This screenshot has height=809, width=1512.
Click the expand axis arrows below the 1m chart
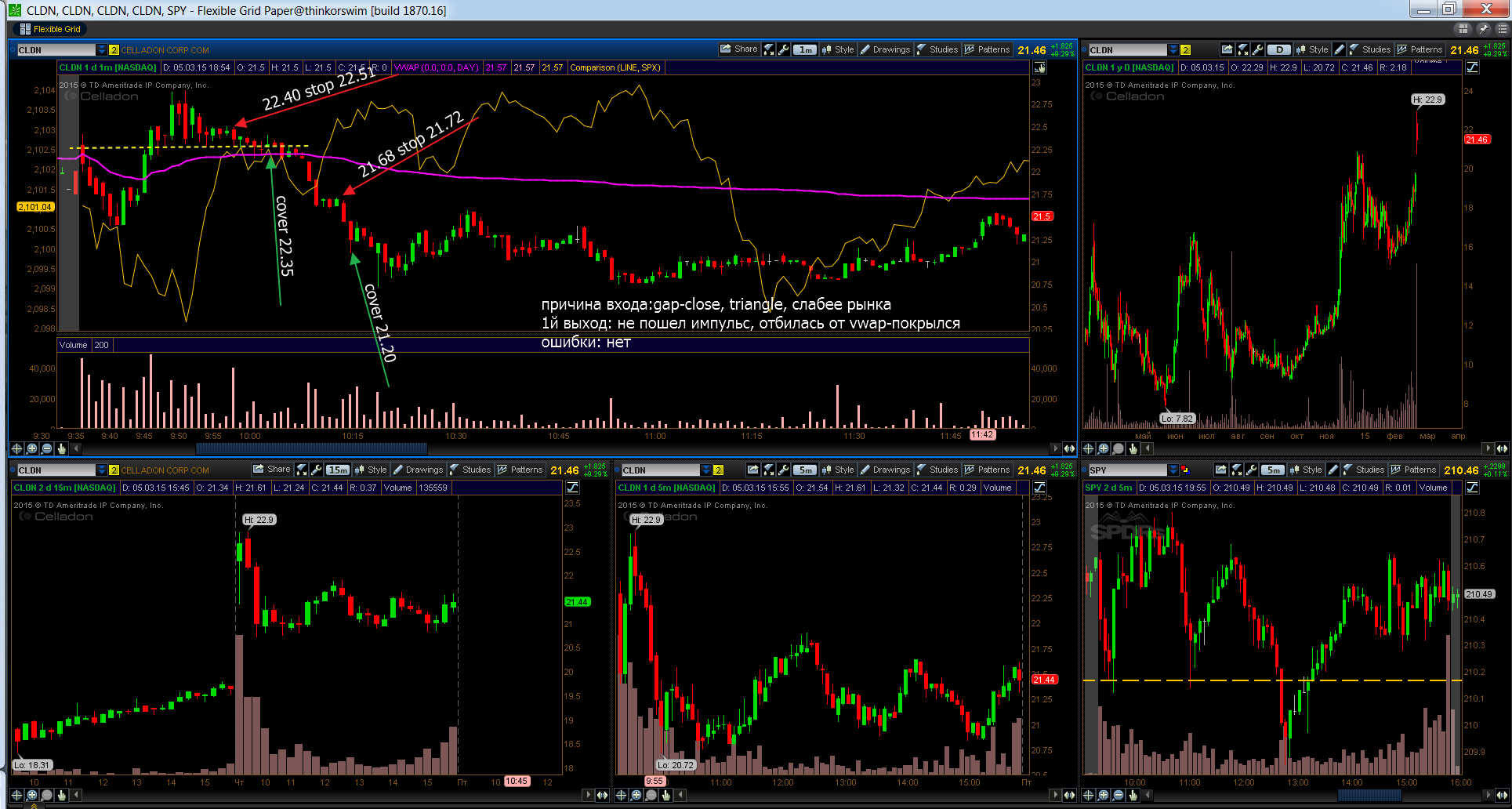point(1069,448)
